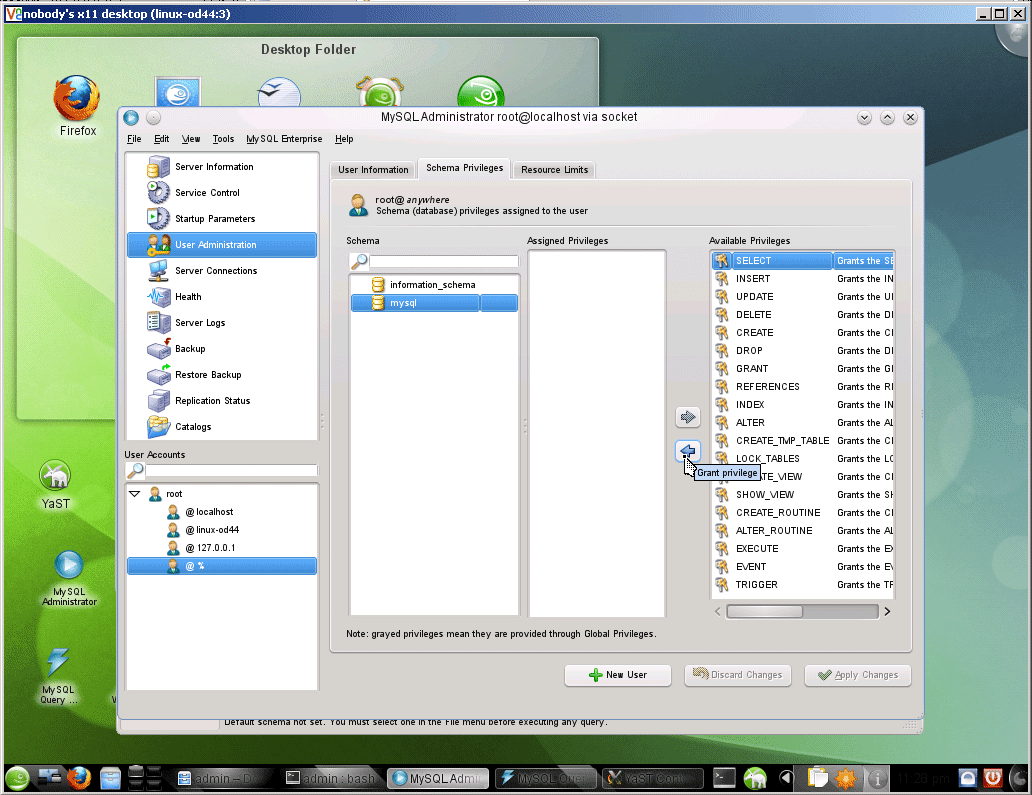Select the INSERT privilege
Screen dimensions: 1032x795
pos(803,279)
